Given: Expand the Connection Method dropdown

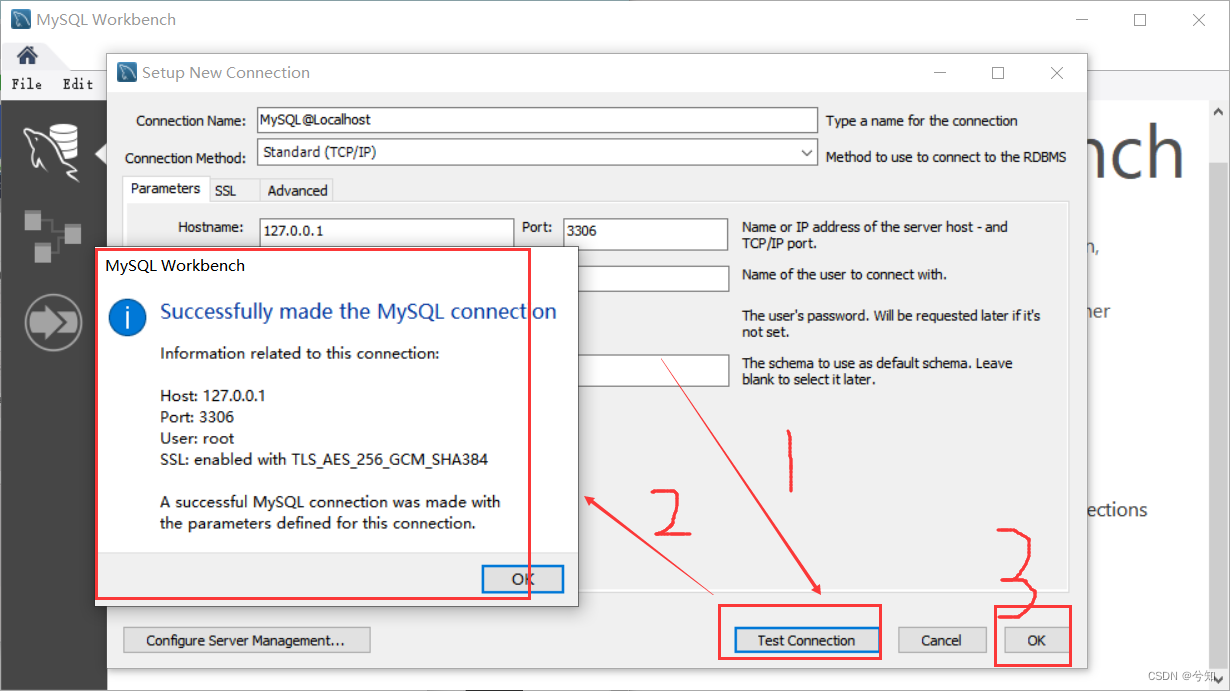Looking at the screenshot, I should (x=807, y=153).
